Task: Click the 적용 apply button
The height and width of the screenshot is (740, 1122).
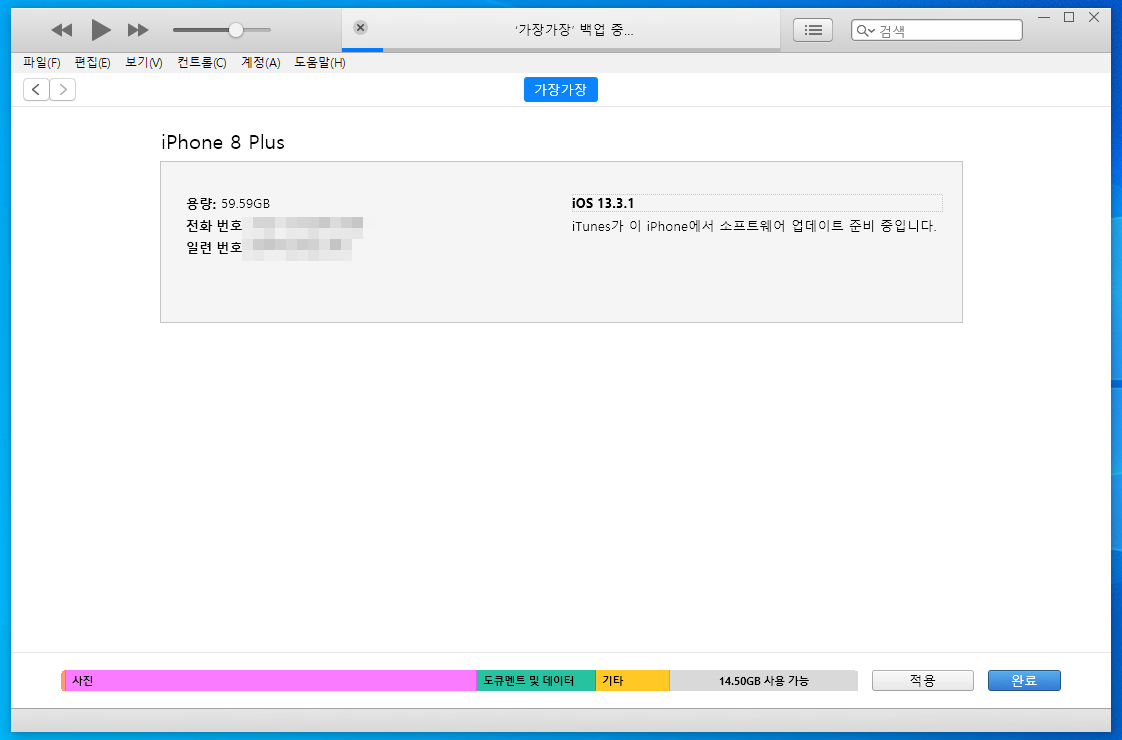Action: (922, 681)
